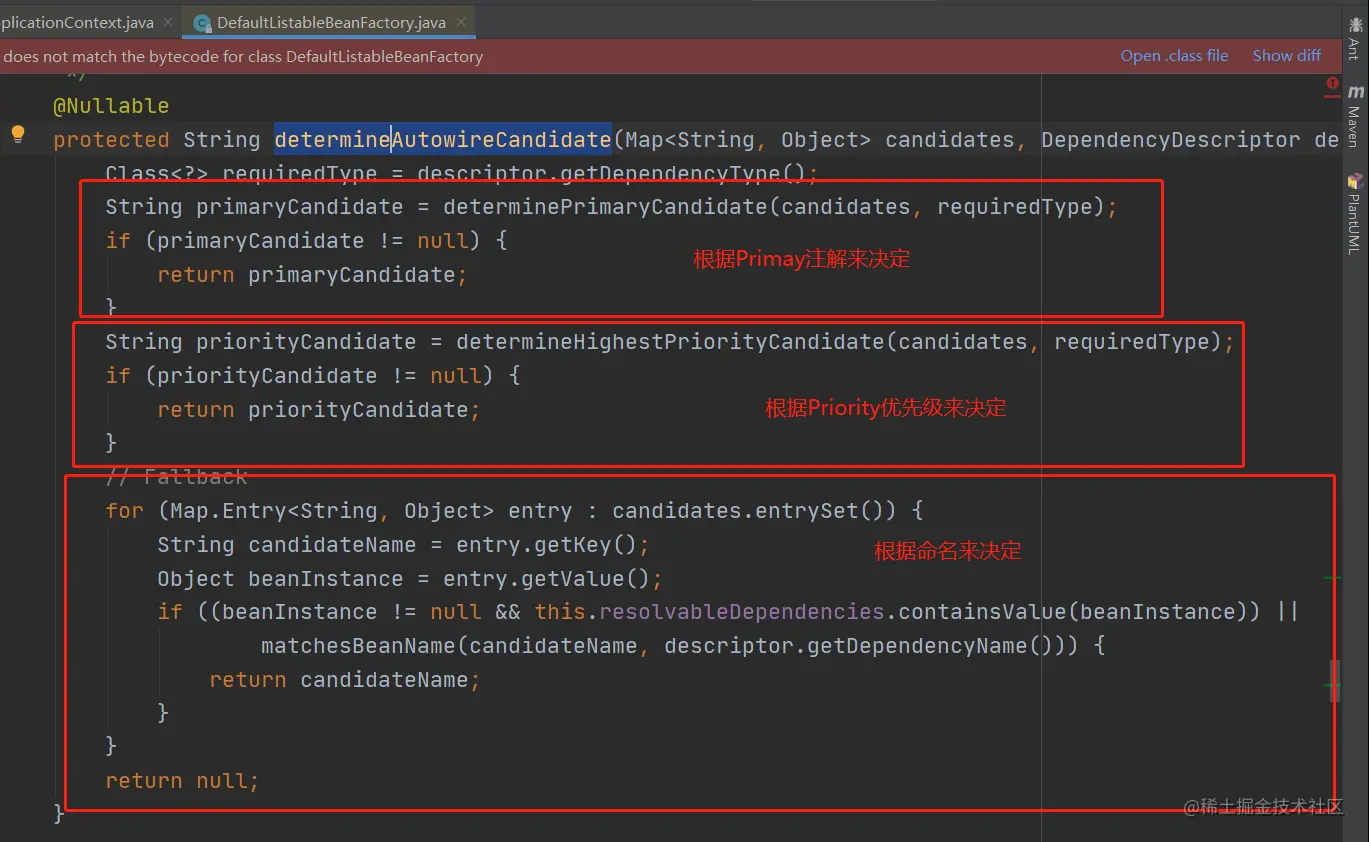
Task: Click candidates.entrySet() in the for loop
Action: pyautogui.click(x=754, y=511)
